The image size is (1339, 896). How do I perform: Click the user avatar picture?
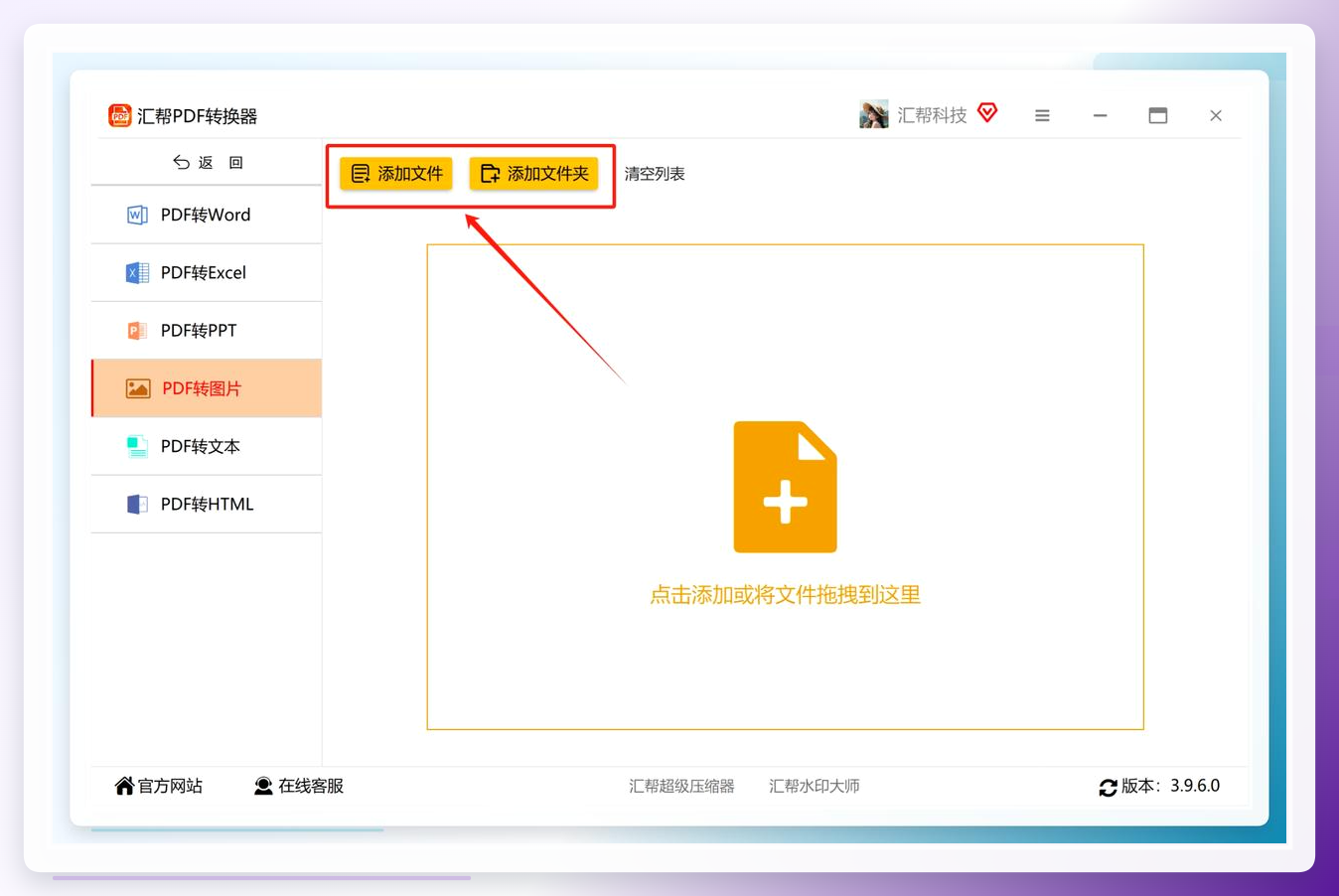coord(874,114)
